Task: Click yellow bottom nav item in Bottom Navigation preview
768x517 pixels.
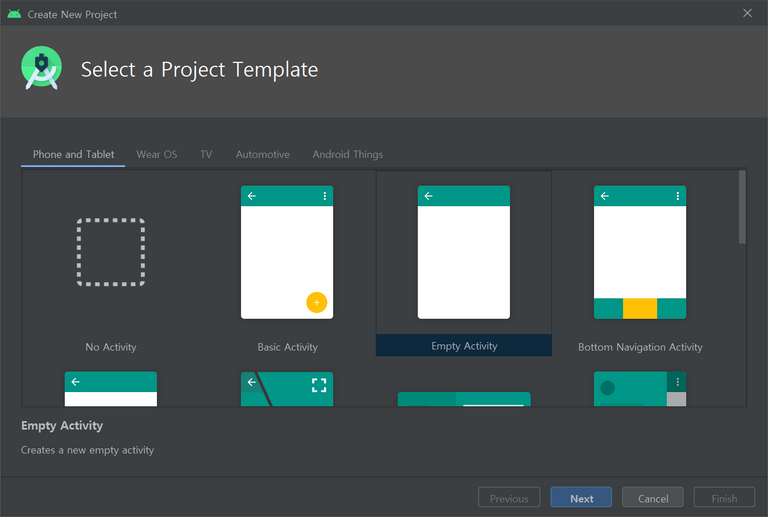Action: pyautogui.click(x=640, y=308)
